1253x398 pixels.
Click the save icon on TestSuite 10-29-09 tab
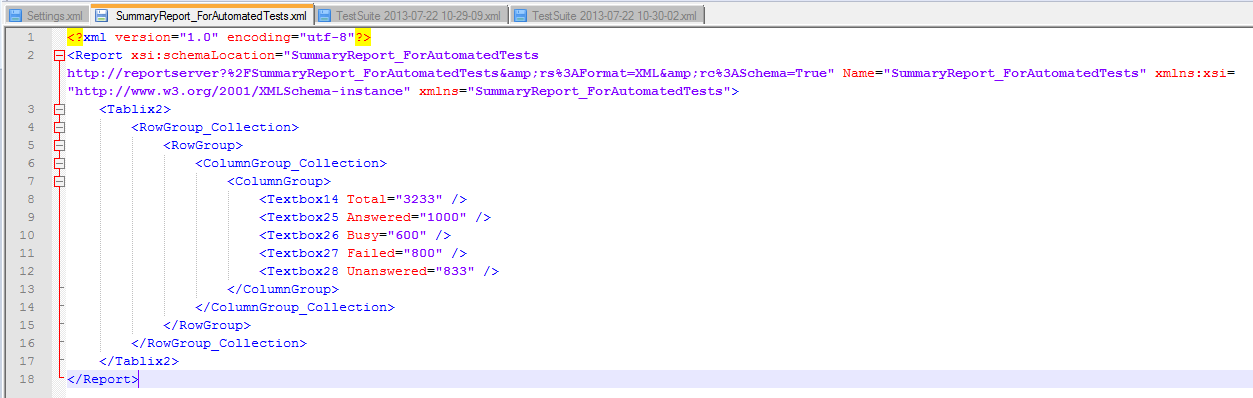[325, 16]
